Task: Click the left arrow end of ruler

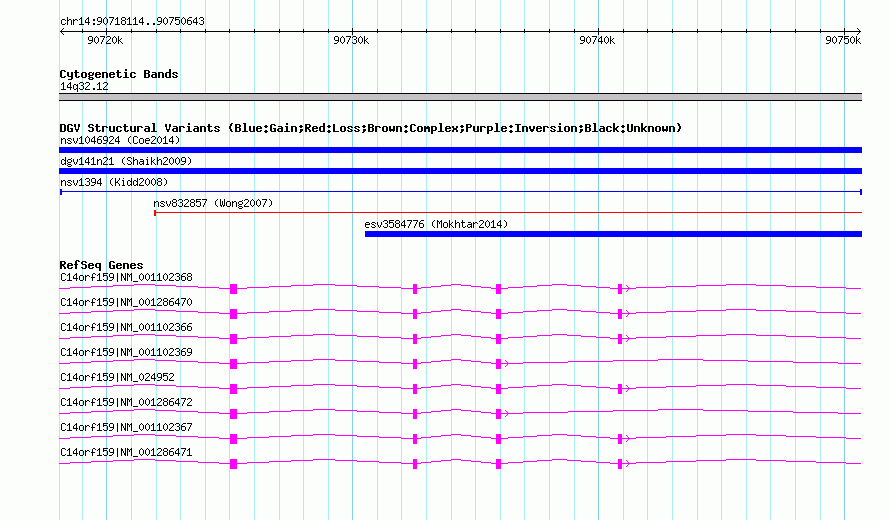Action: 62,32
